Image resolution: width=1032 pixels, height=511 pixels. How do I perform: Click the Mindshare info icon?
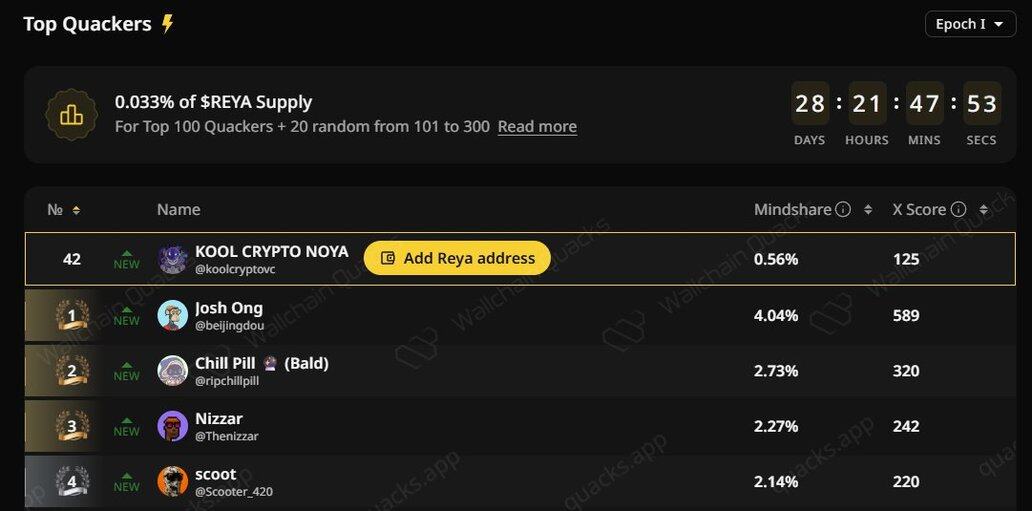click(x=843, y=210)
